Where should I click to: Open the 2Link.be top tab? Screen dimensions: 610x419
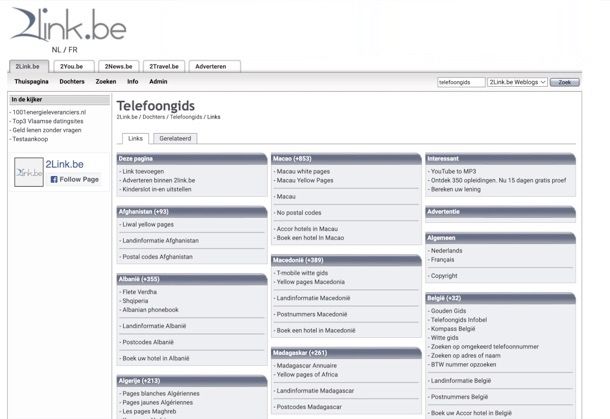(28, 67)
